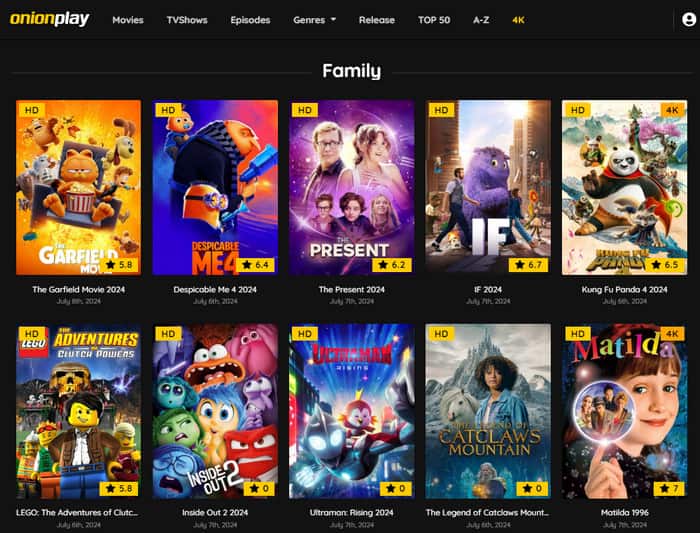Screen dimensions: 700x533
Task: Open the Episodes page
Action: tap(250, 20)
